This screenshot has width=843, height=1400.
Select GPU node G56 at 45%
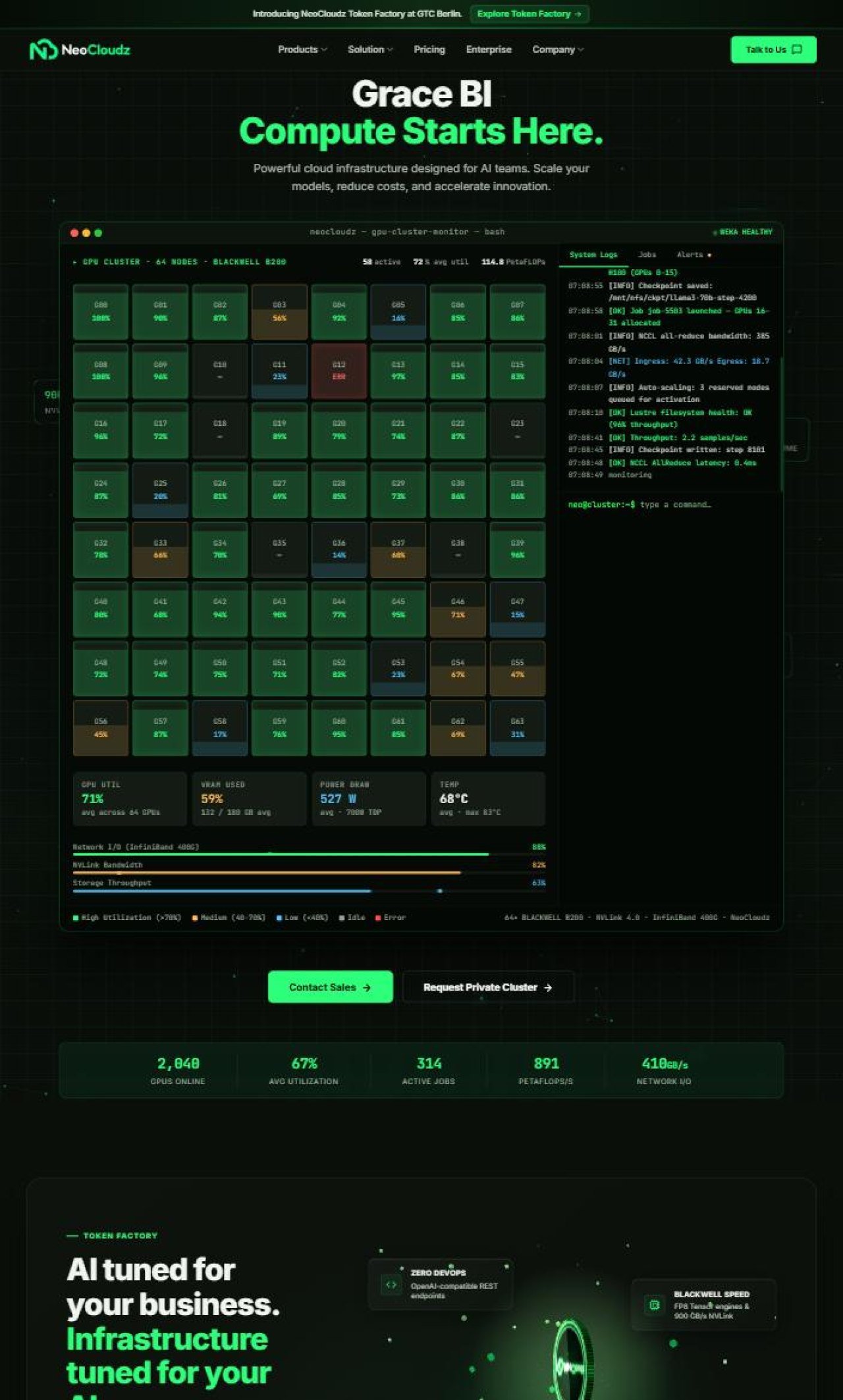[101, 728]
